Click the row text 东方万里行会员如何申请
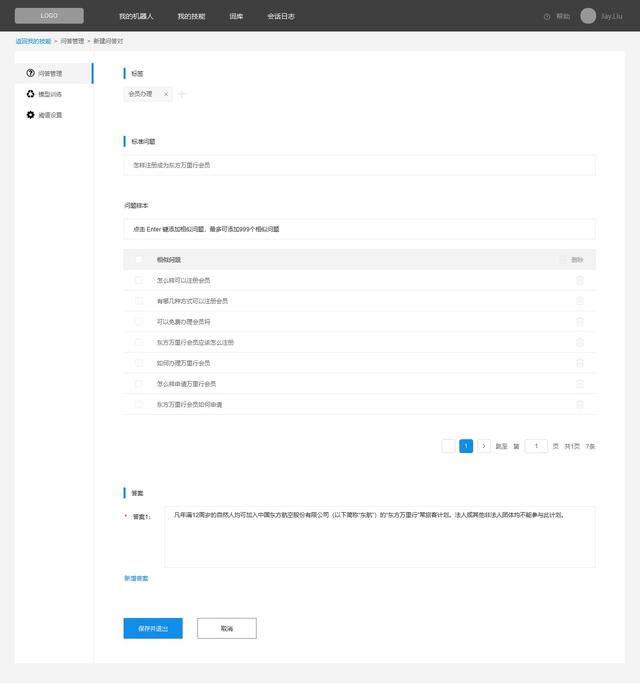The width and height of the screenshot is (640, 683). (x=190, y=404)
